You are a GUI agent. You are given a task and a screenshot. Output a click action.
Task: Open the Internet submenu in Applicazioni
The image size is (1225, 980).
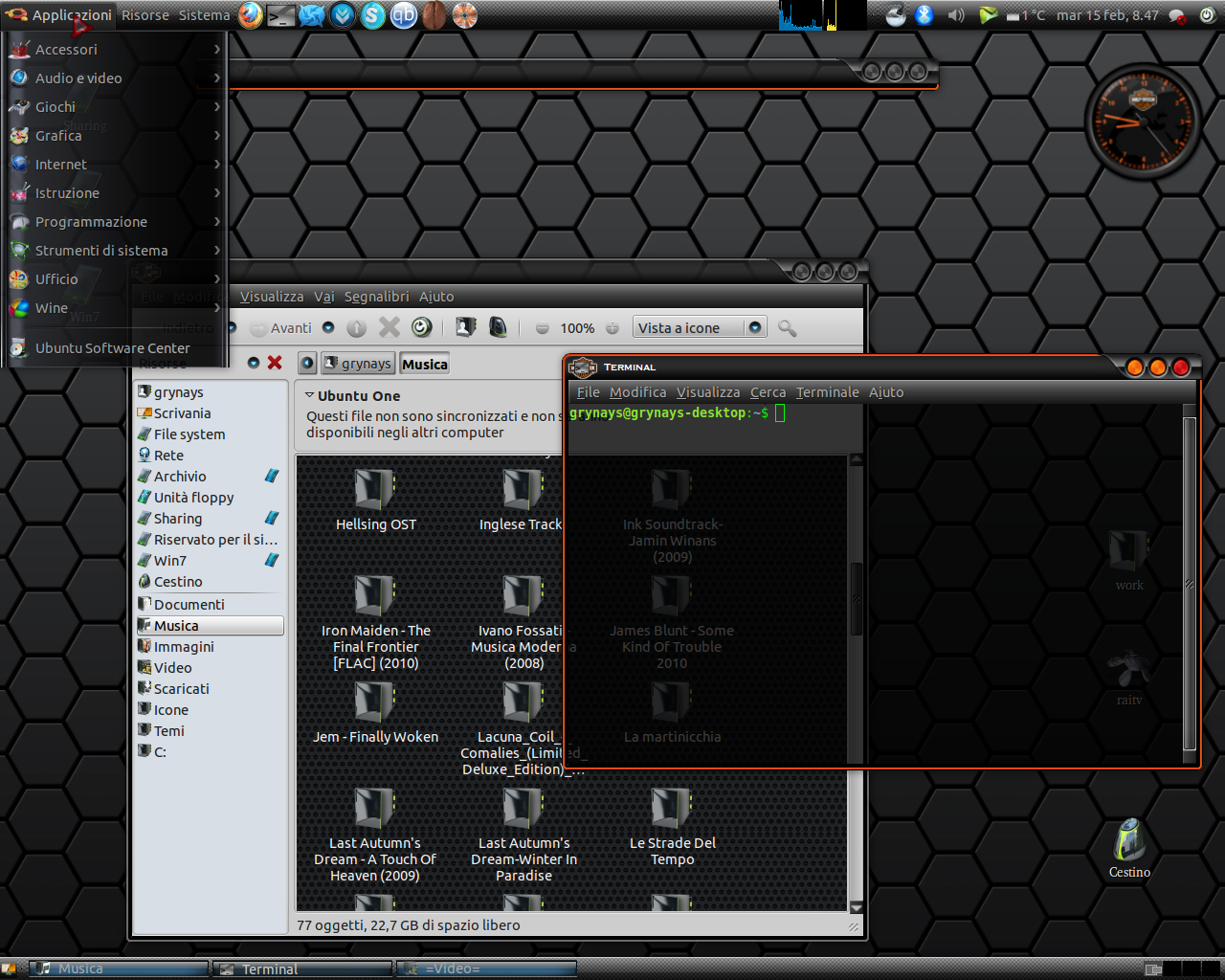(x=61, y=165)
